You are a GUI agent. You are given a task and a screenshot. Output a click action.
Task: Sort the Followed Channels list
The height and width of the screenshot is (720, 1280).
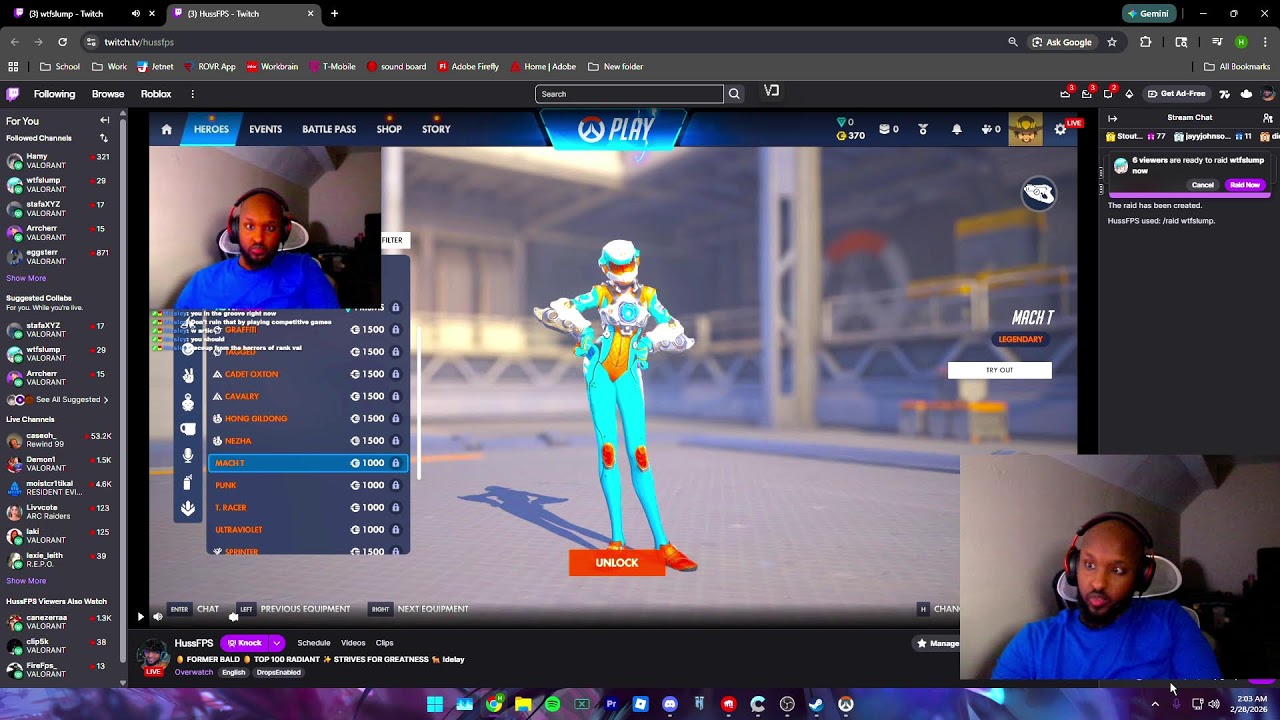coord(103,138)
